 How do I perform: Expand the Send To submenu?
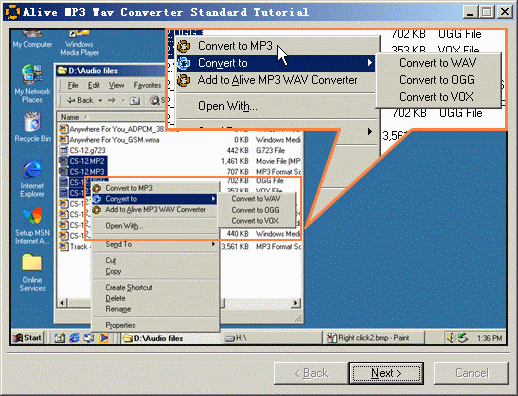pos(155,244)
